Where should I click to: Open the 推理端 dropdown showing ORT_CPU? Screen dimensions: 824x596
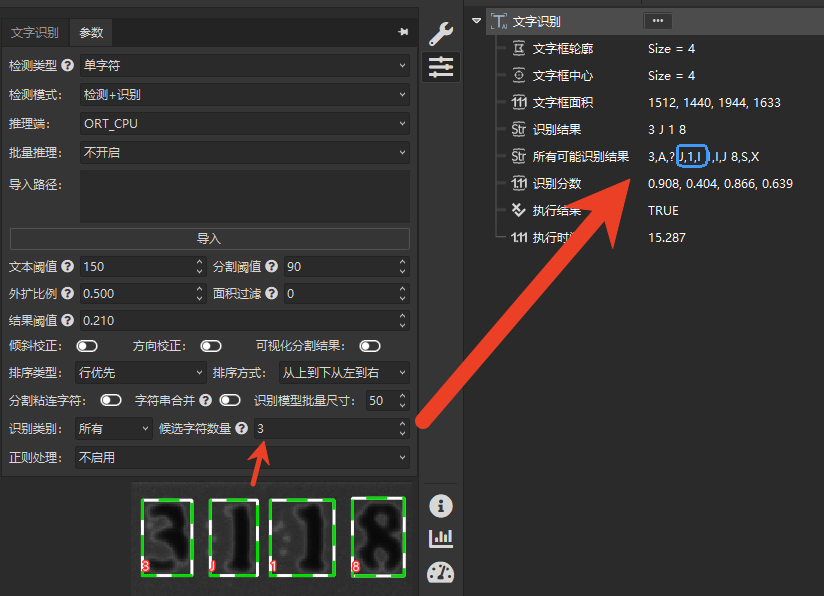click(245, 124)
